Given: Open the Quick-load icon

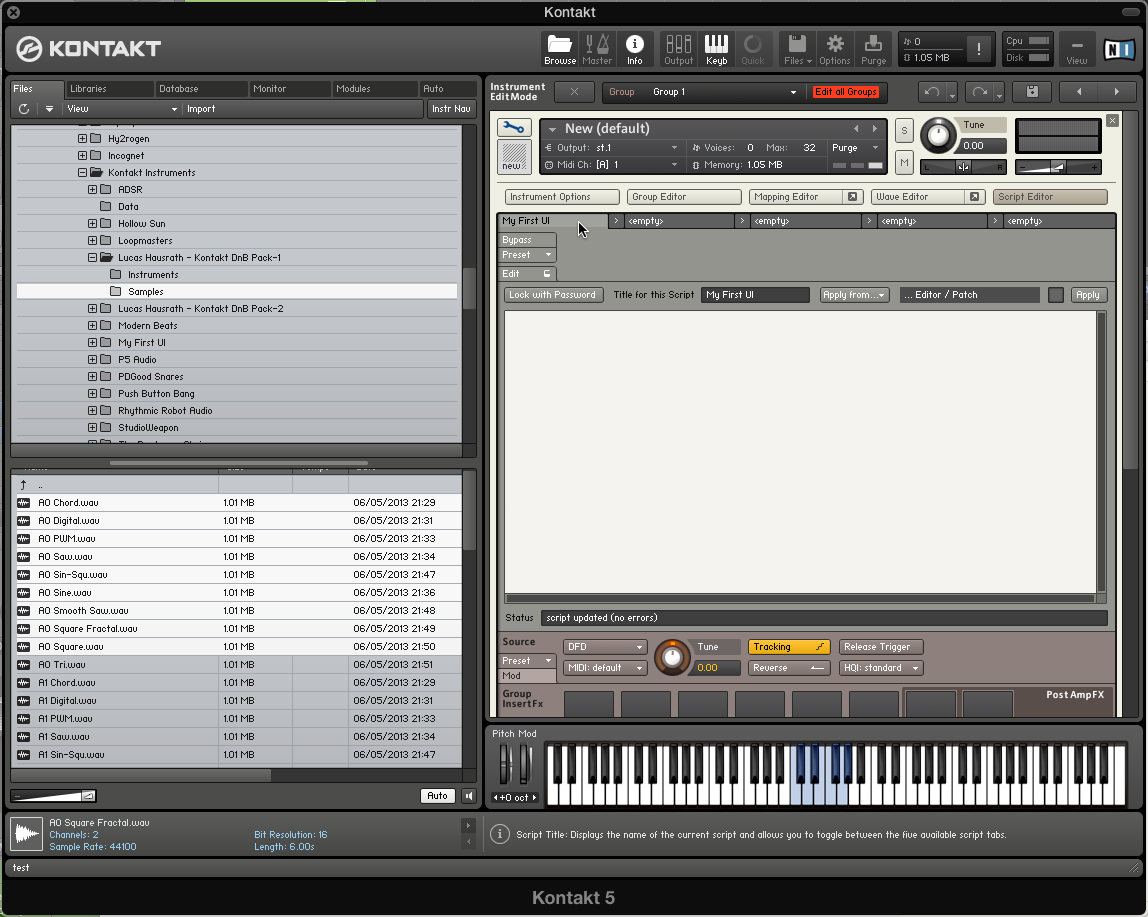Looking at the screenshot, I should pos(753,49).
